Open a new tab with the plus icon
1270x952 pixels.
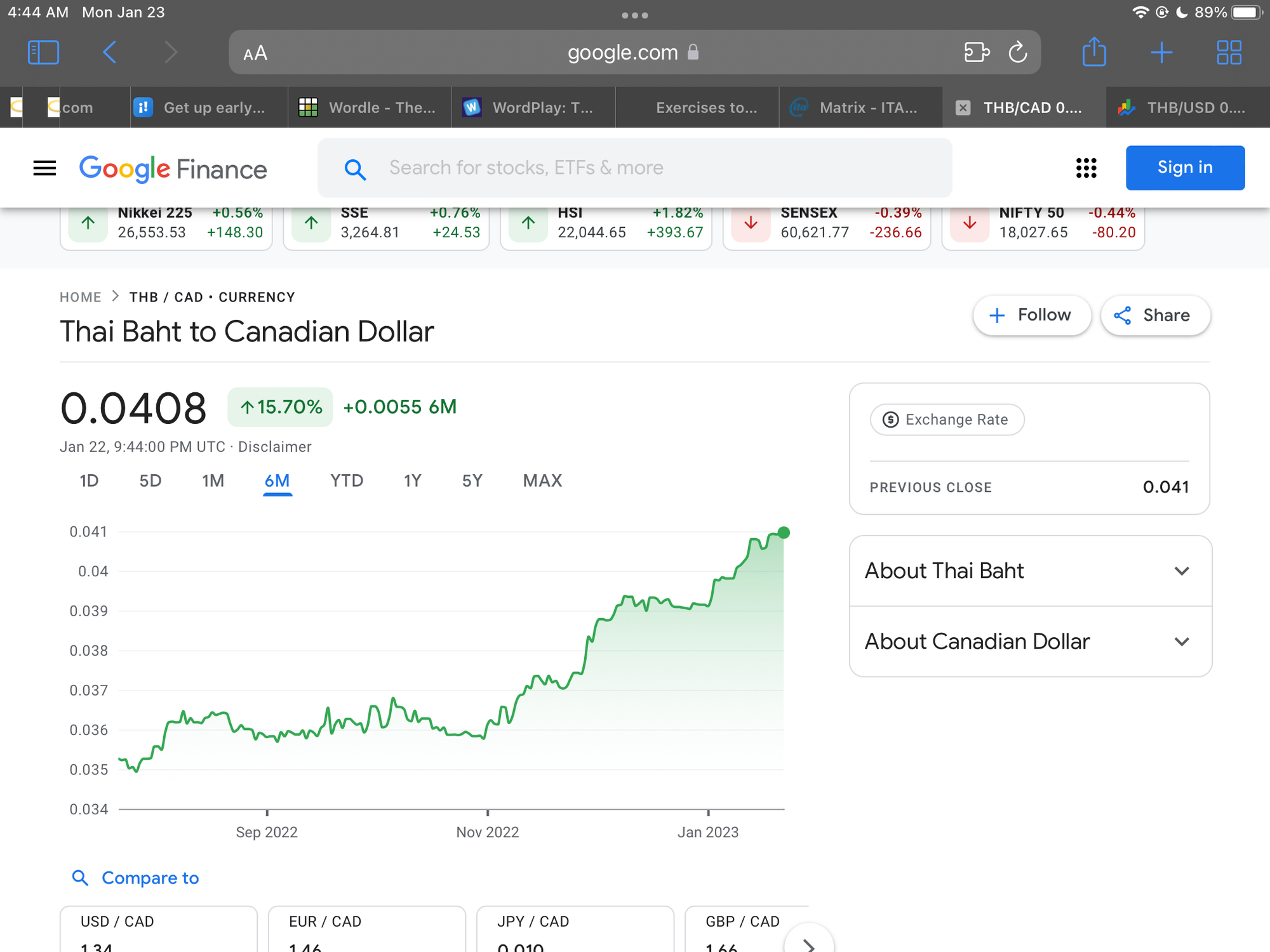[x=1161, y=52]
